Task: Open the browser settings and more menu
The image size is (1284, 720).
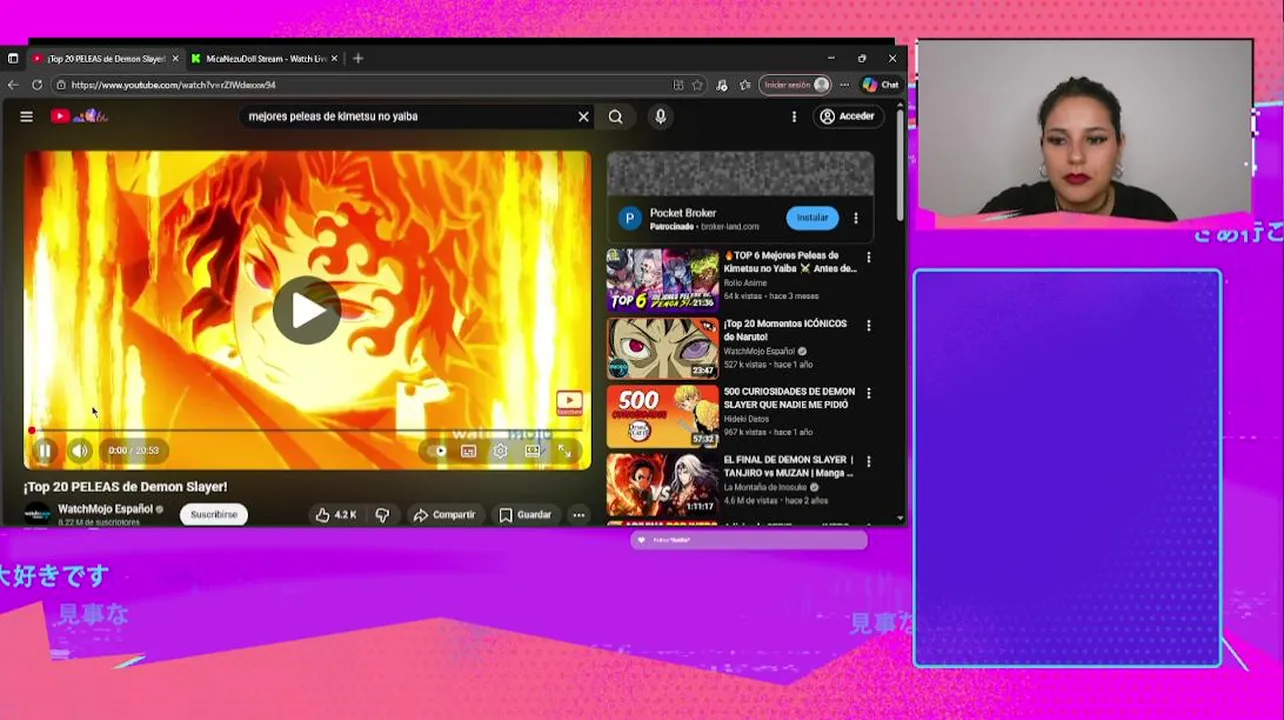Action: 845,85
